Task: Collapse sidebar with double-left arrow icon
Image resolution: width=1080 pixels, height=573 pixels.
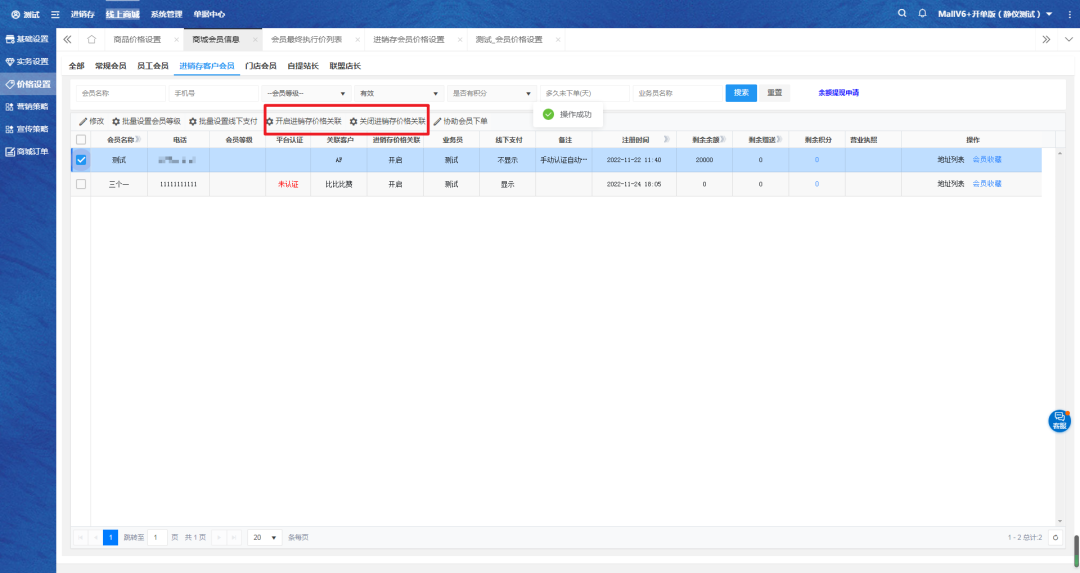Action: (x=67, y=40)
